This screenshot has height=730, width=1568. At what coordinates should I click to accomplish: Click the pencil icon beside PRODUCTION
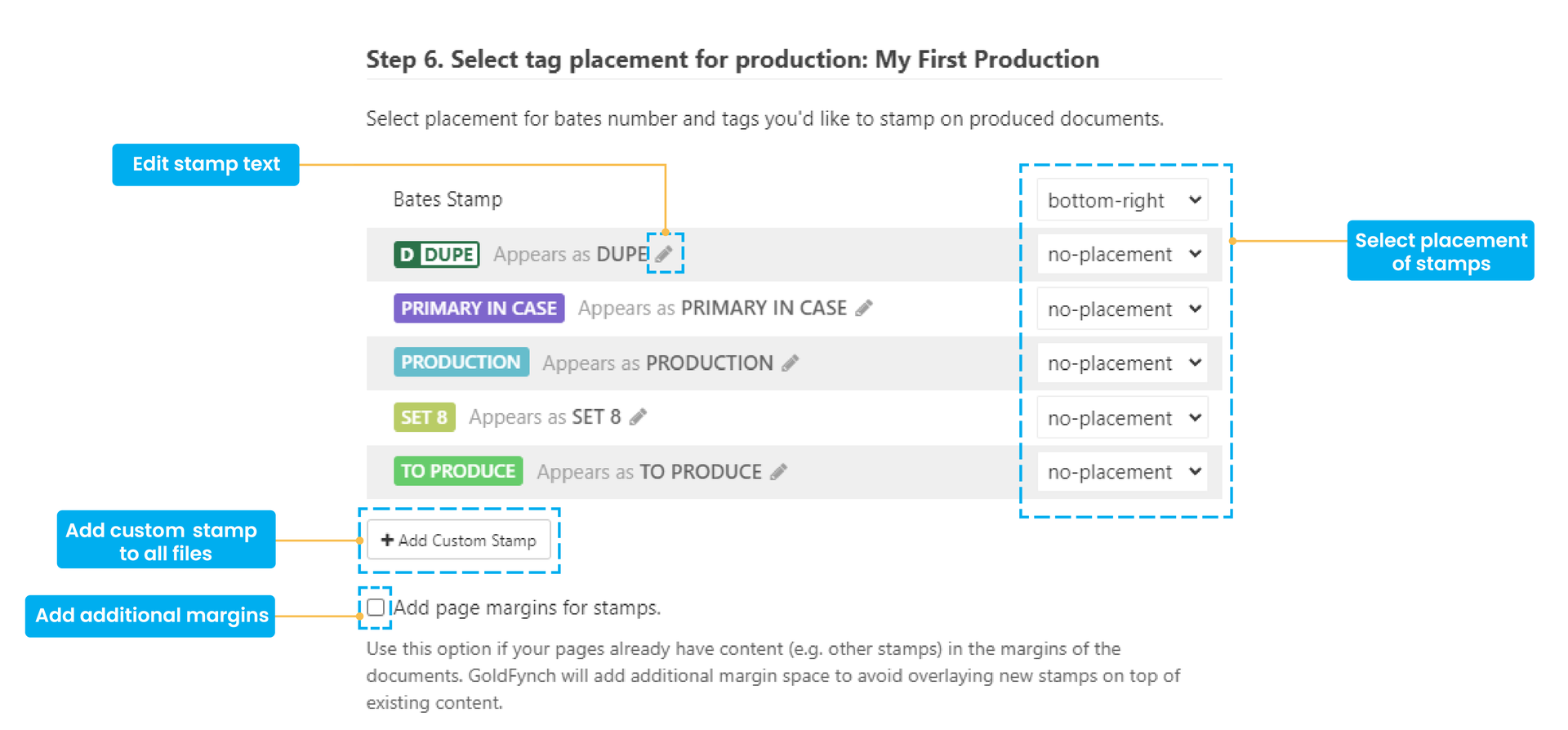790,363
